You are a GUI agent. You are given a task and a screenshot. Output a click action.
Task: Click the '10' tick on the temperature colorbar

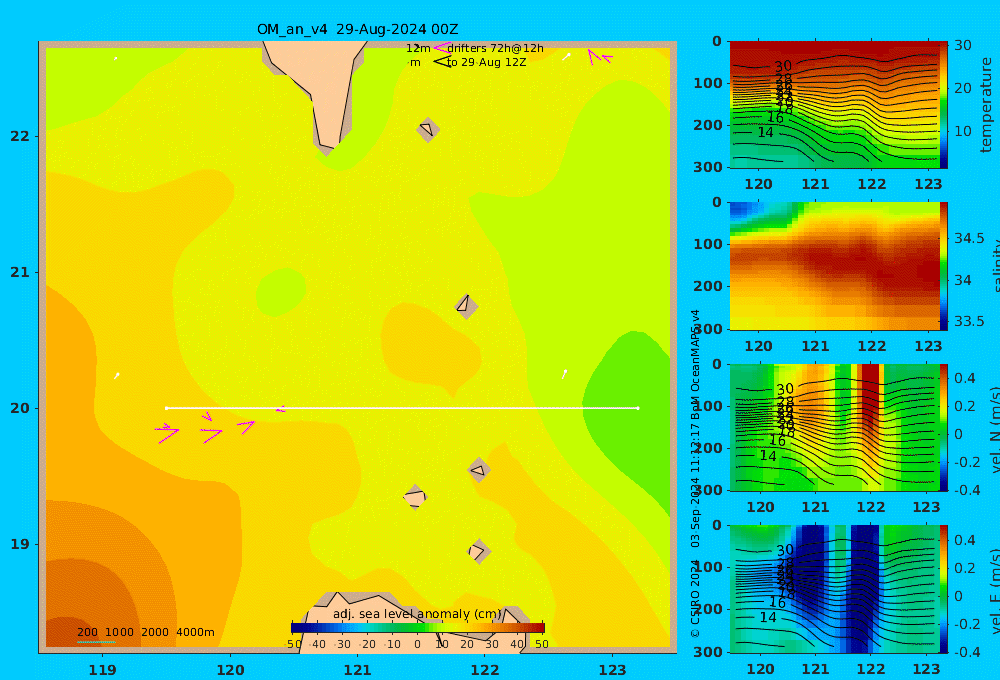coord(962,131)
